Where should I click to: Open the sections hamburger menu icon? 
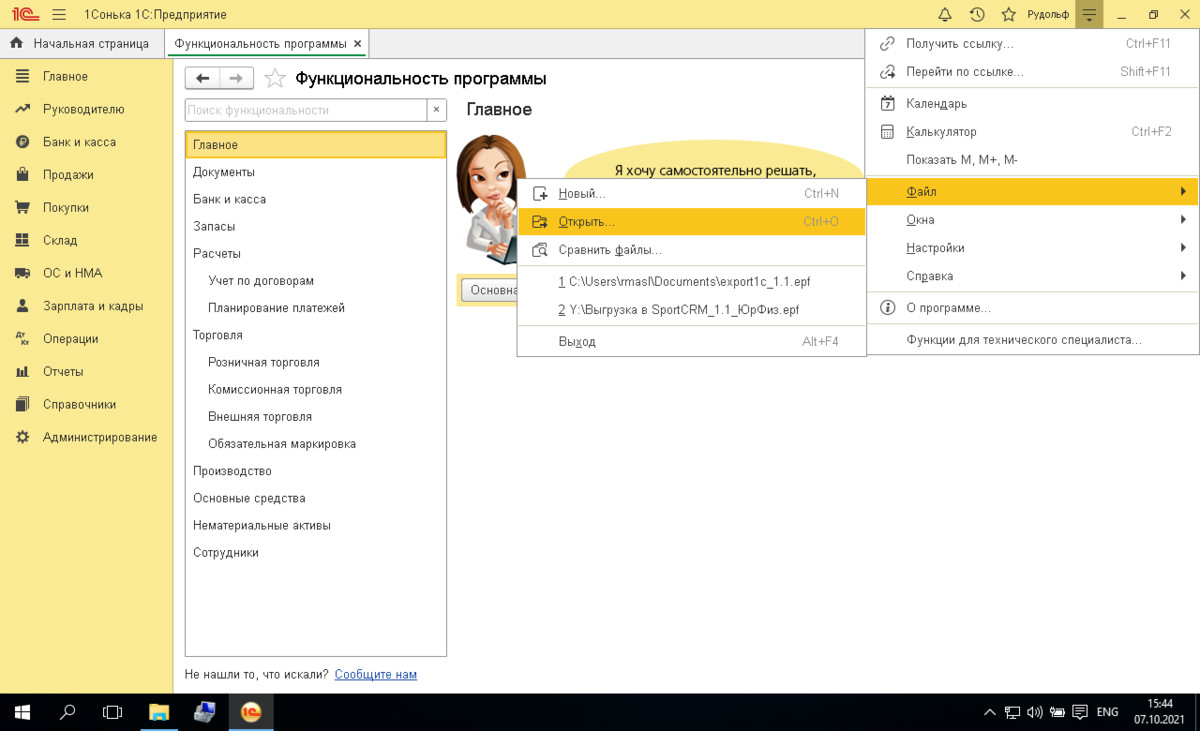click(x=58, y=14)
